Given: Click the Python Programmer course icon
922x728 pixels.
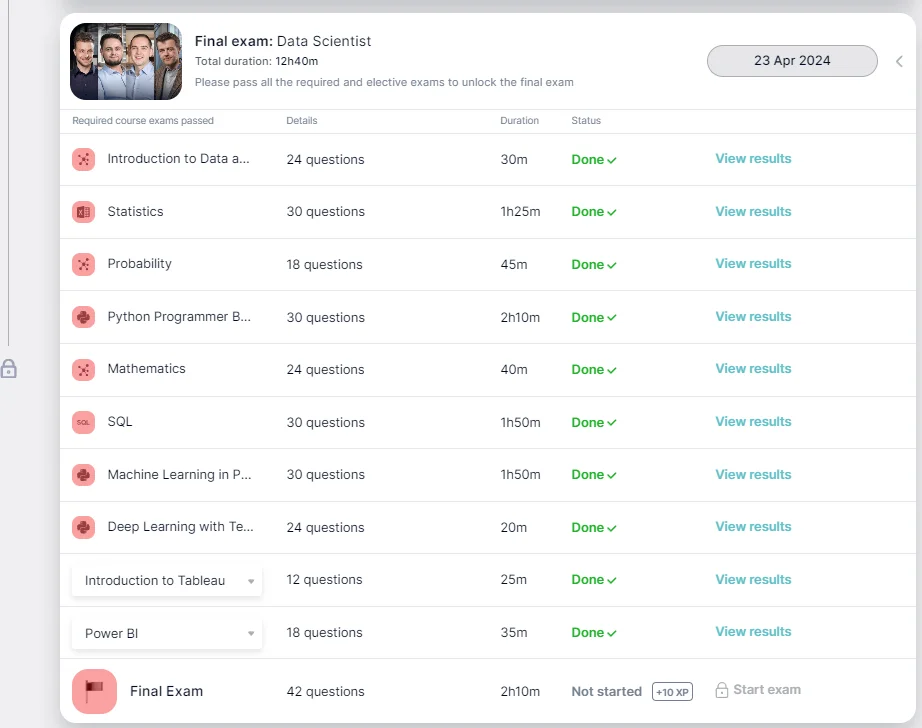Looking at the screenshot, I should coord(84,317).
